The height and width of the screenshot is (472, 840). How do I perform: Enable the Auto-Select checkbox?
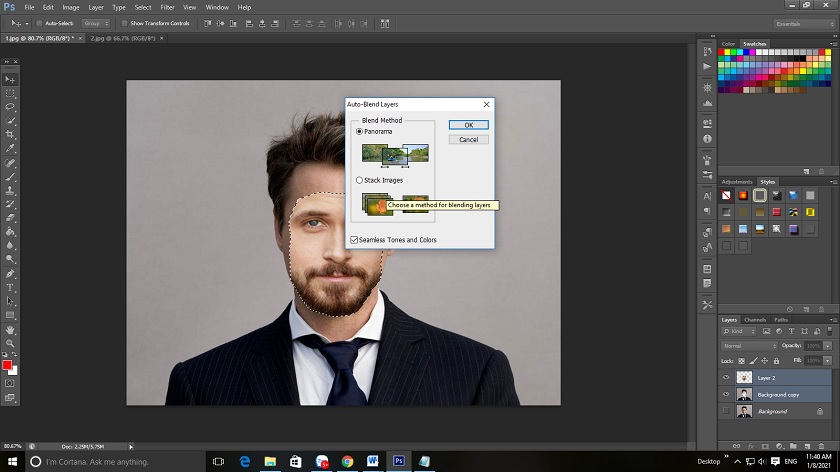click(39, 24)
